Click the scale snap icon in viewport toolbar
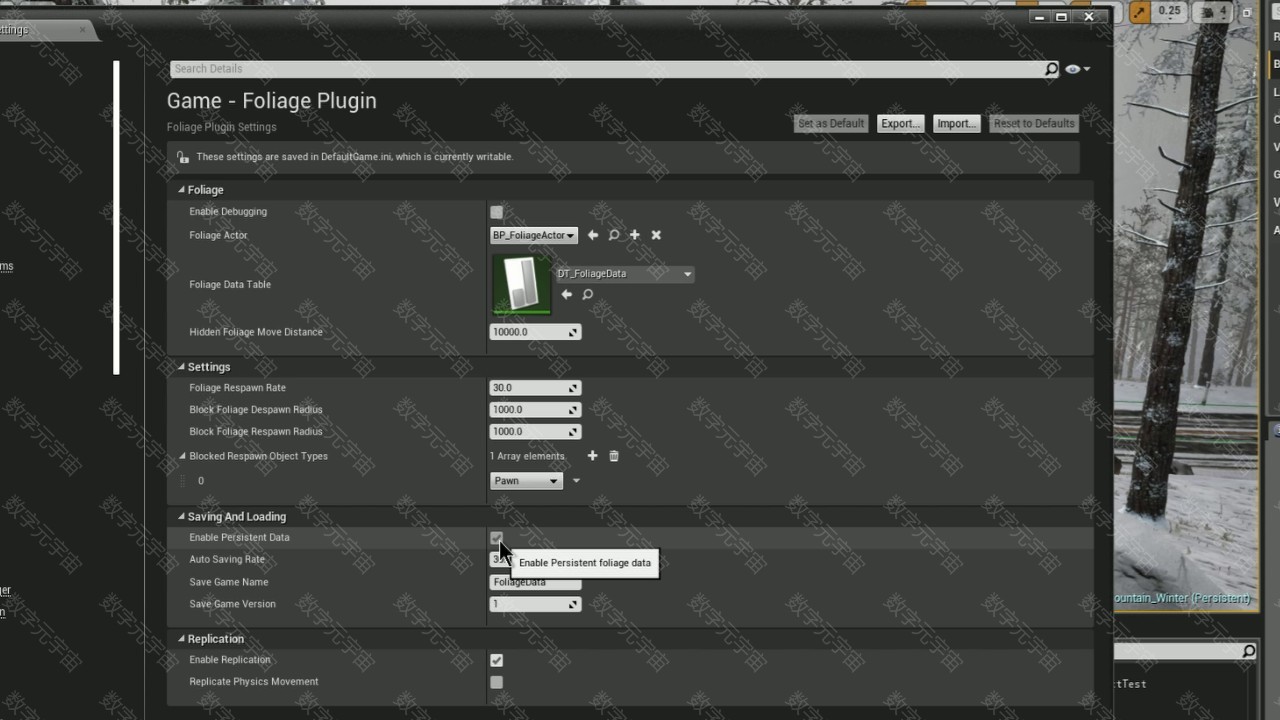1280x720 pixels. coord(1141,12)
